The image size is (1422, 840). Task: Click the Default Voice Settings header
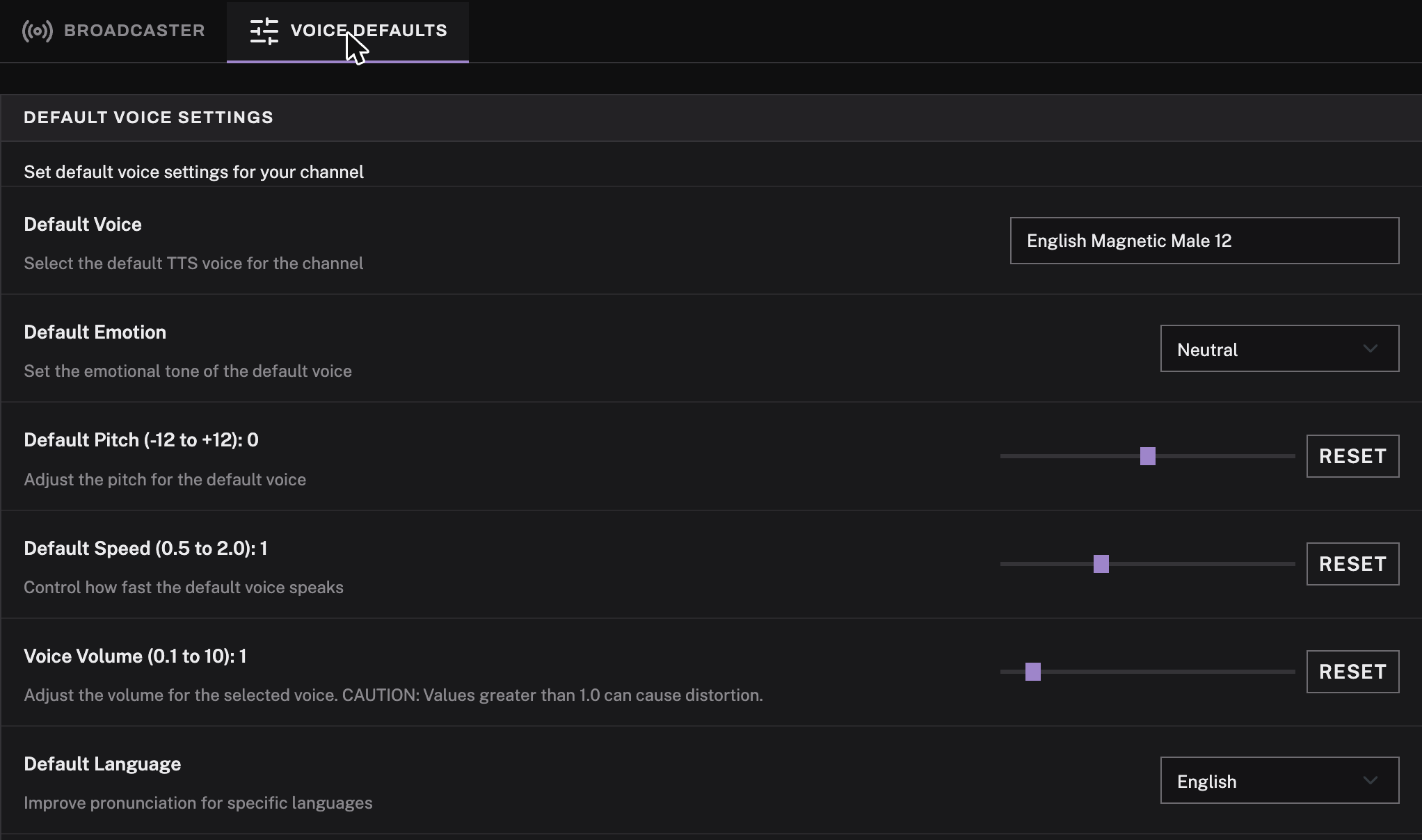click(x=148, y=117)
